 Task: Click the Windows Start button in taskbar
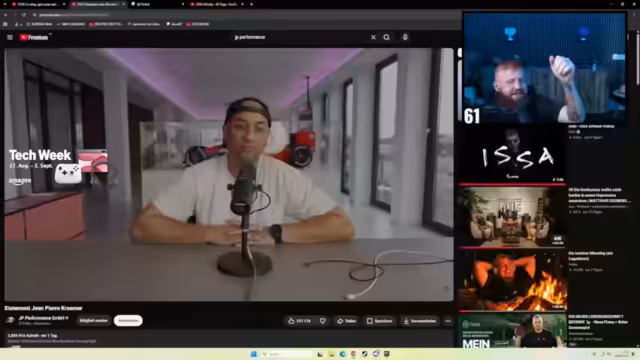253,354
